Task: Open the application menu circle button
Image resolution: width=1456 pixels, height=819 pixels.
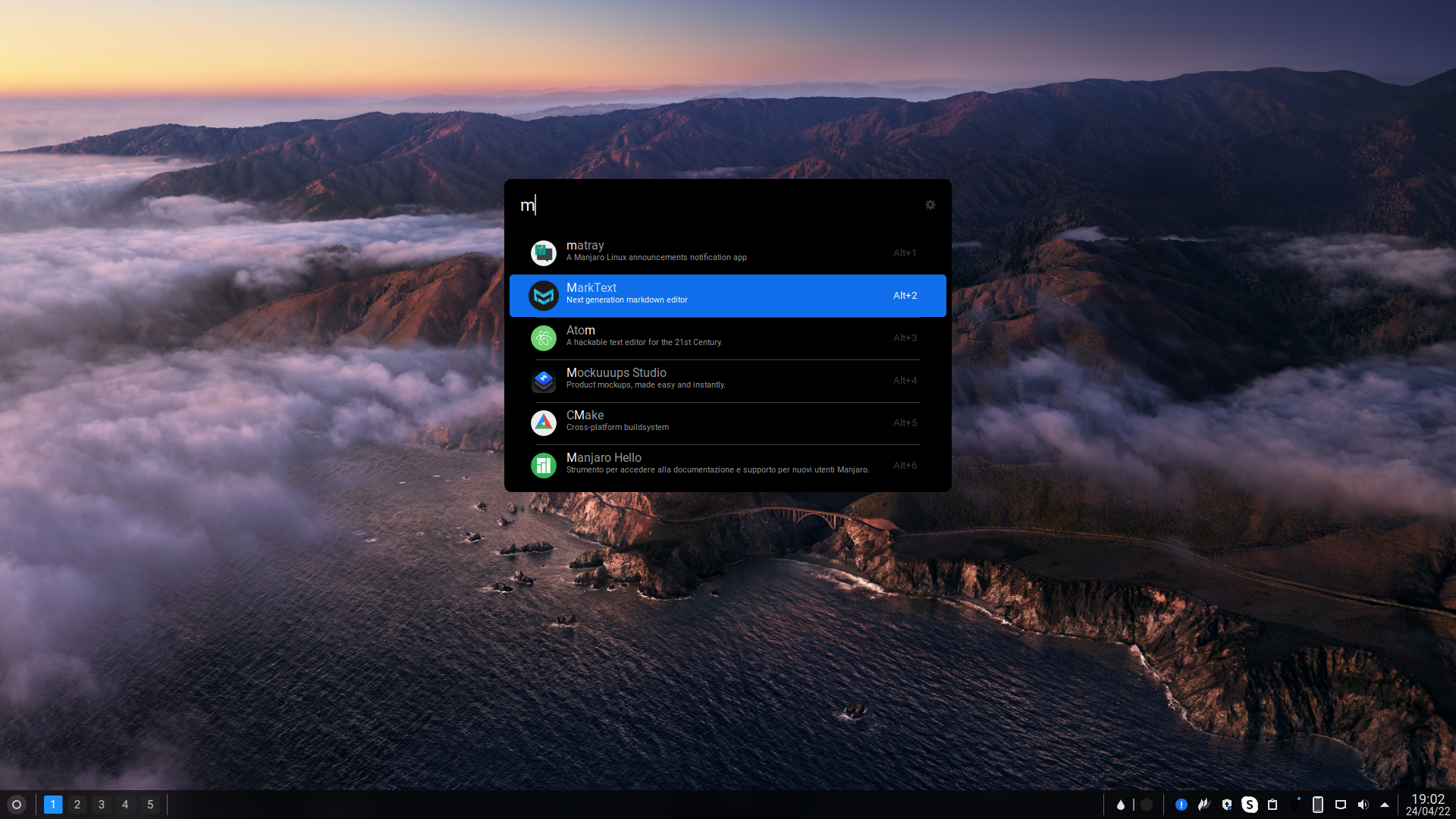Action: pos(16,805)
